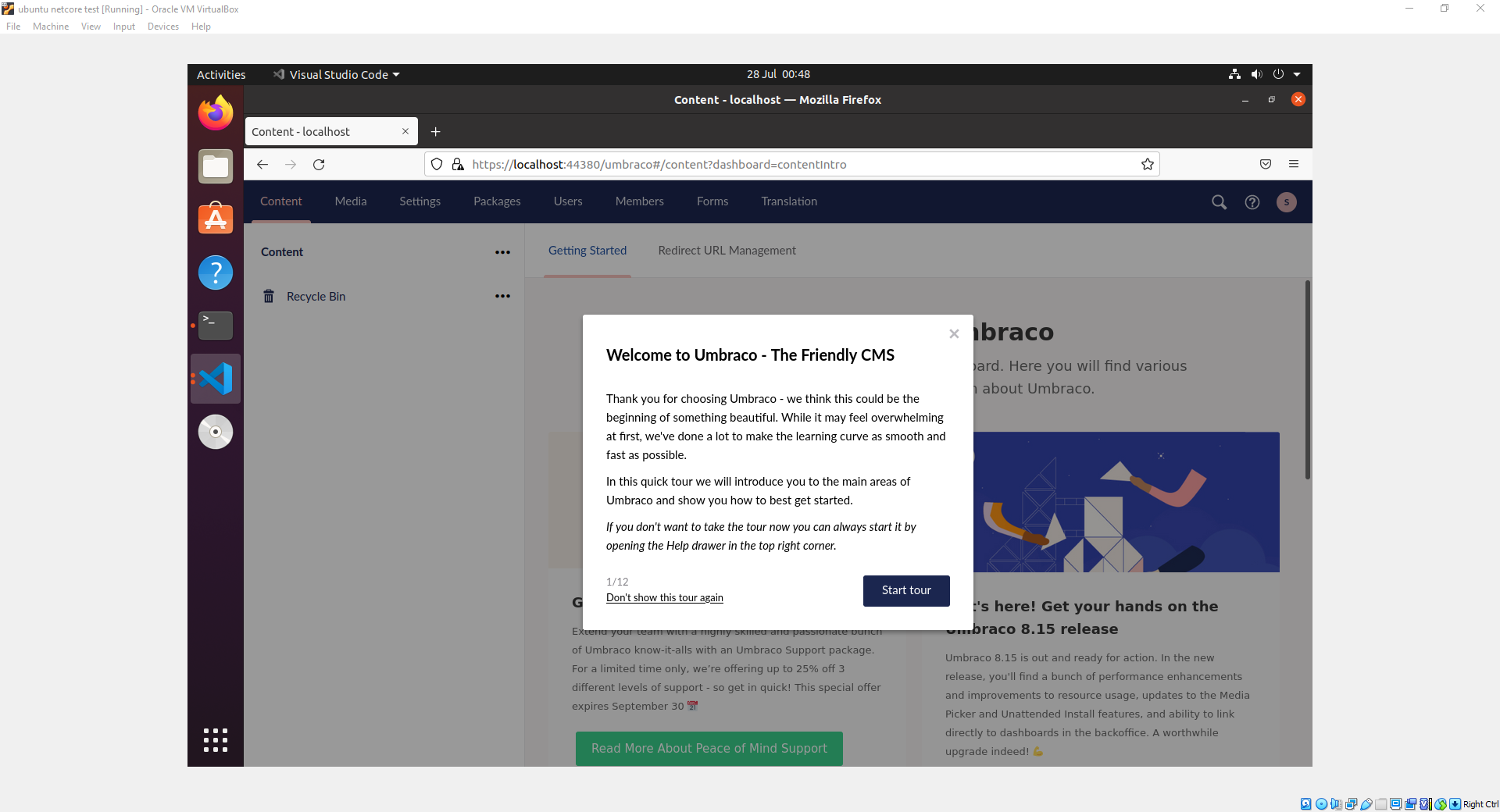This screenshot has height=812, width=1500.
Task: Switch to the Media section
Action: (351, 201)
